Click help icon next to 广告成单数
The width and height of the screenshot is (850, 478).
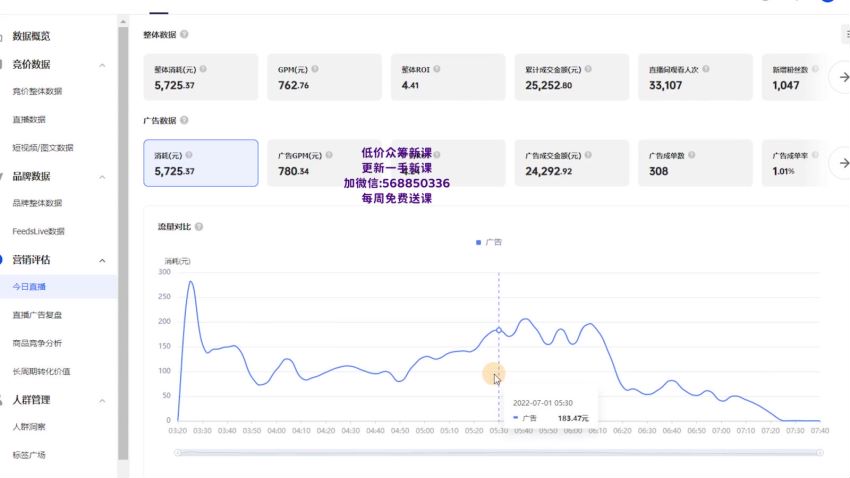pyautogui.click(x=692, y=155)
